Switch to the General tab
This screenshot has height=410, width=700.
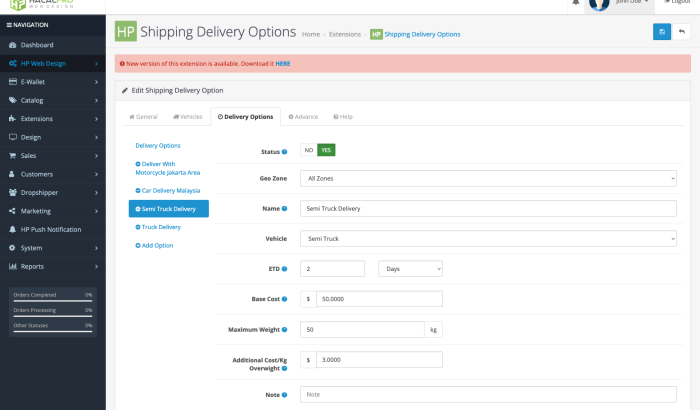click(x=143, y=117)
